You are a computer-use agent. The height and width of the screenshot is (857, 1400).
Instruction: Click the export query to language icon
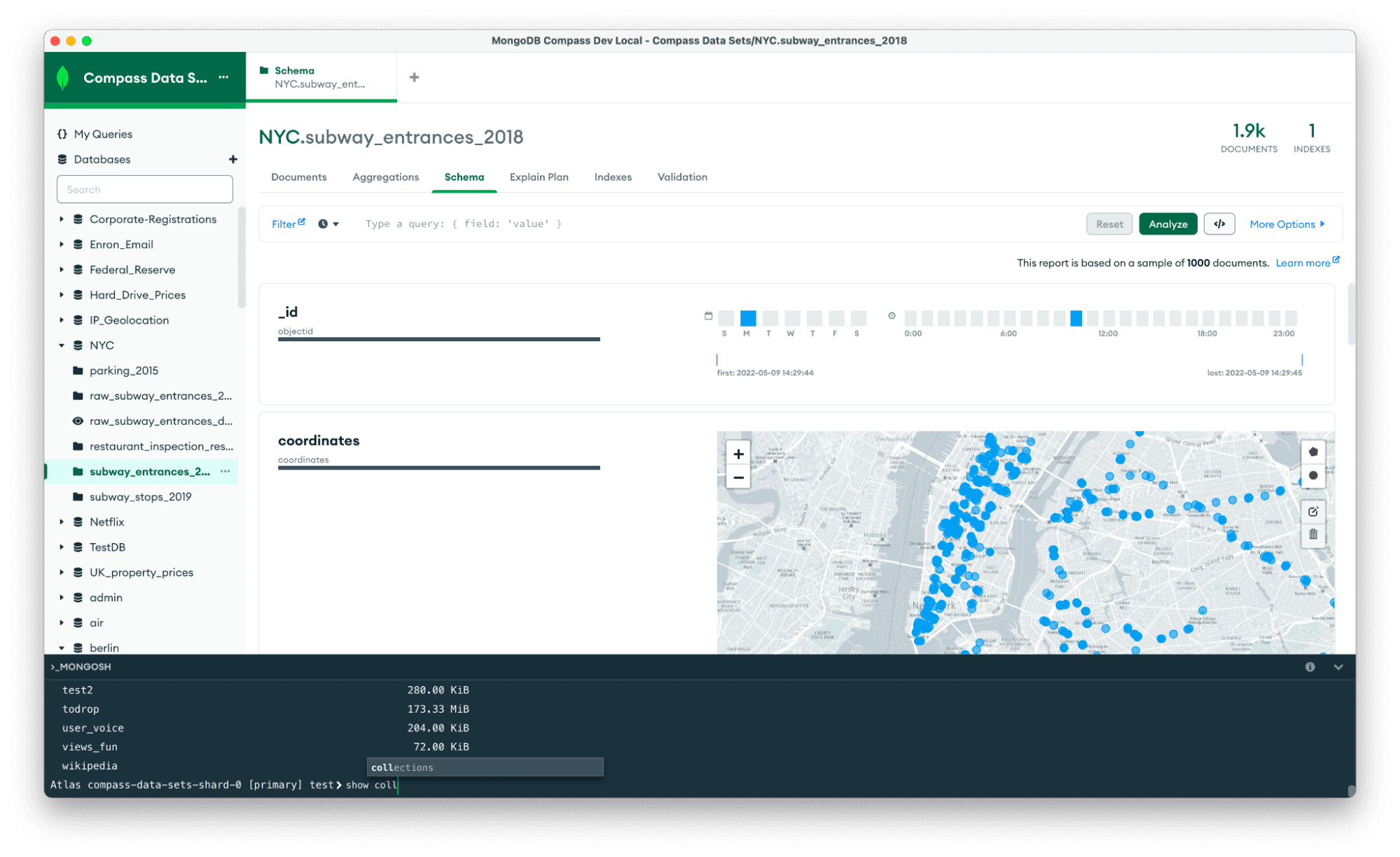pos(1219,224)
